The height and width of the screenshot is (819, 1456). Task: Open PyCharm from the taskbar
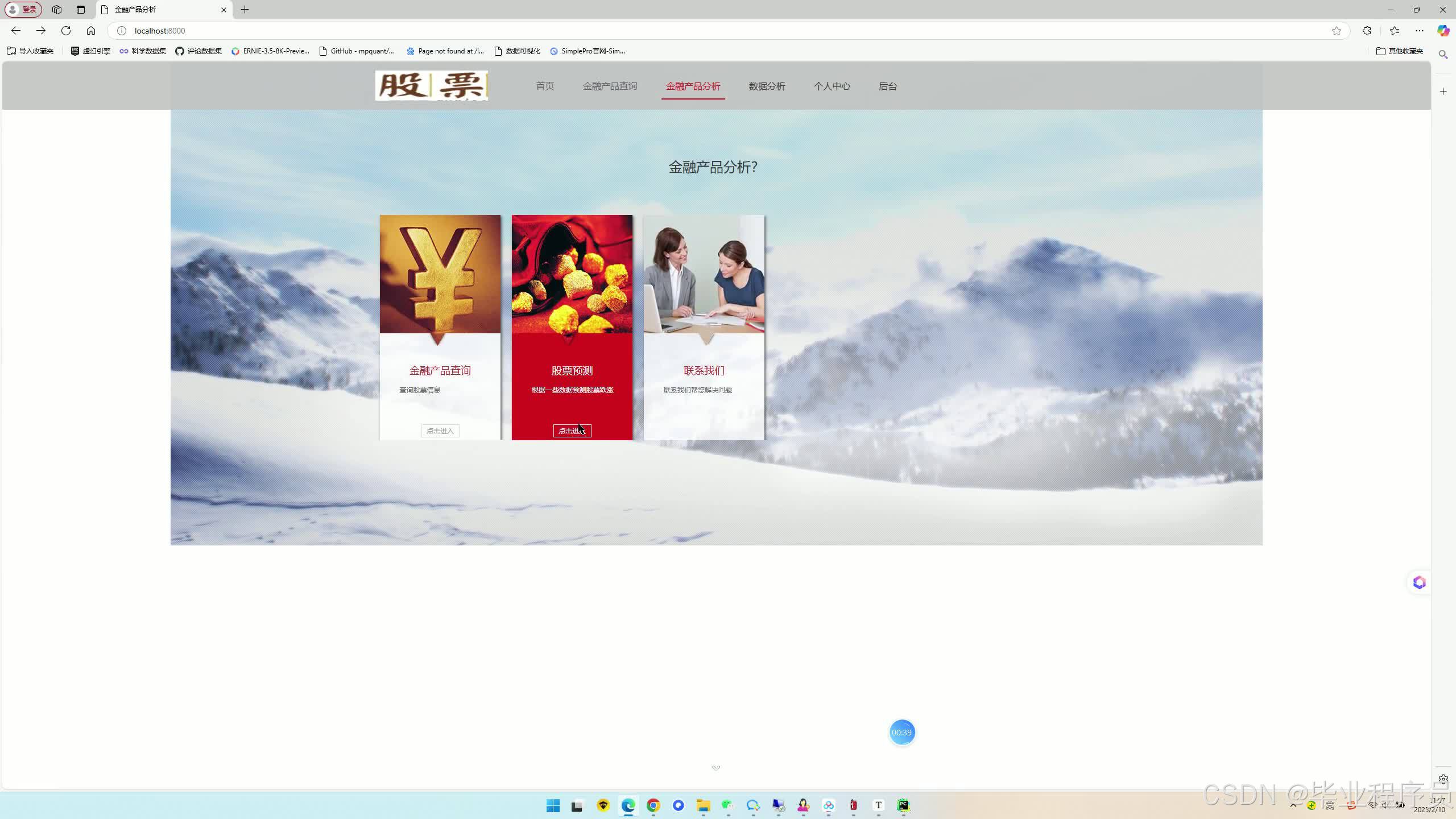pos(903,805)
